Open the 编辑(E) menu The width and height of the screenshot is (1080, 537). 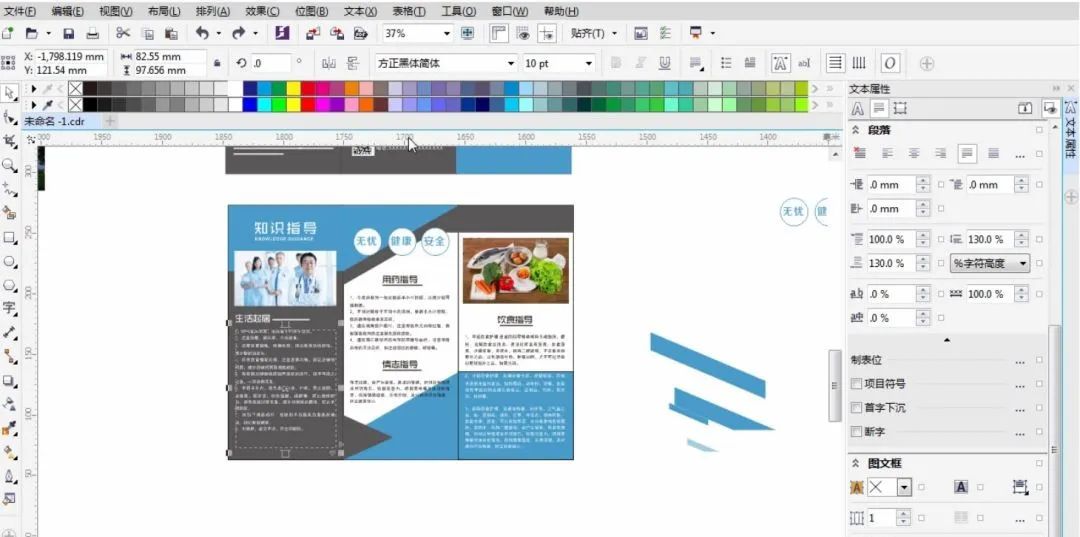(x=68, y=12)
